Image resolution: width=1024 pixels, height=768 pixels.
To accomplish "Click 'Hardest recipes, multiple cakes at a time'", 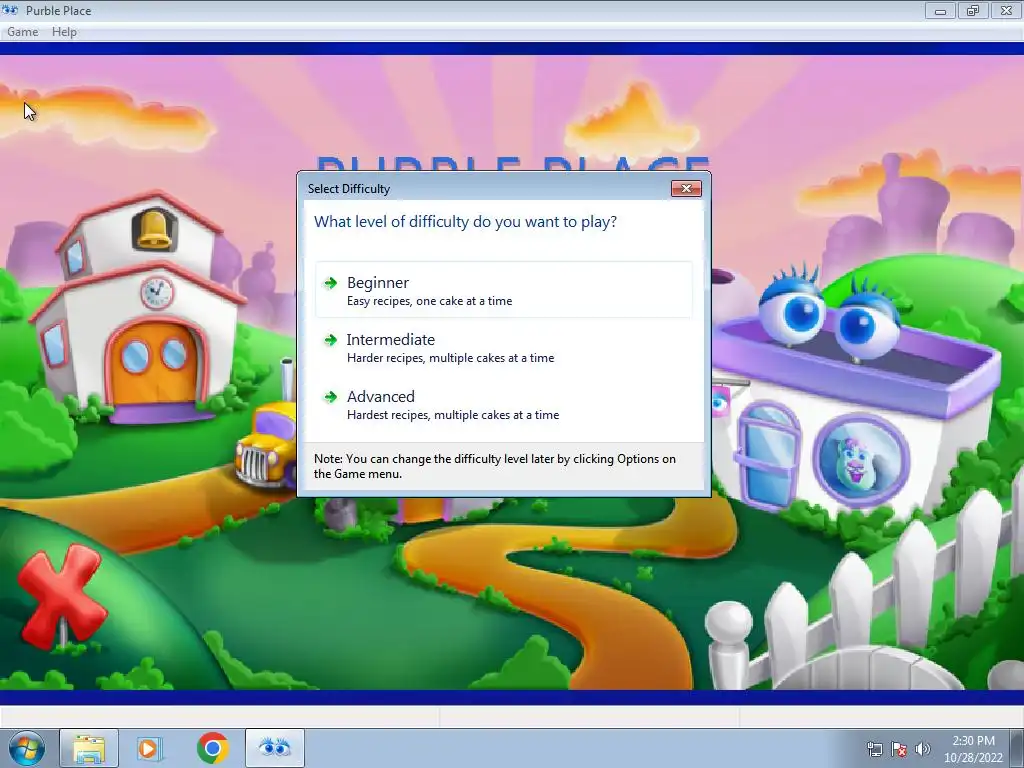I will click(x=453, y=415).
